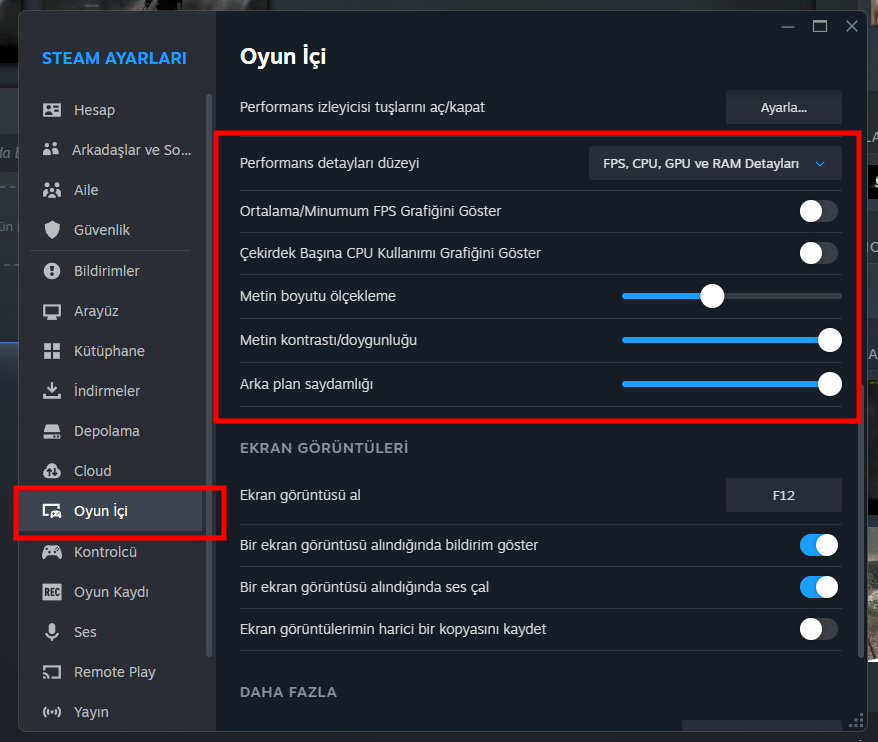Go to Depolama settings
Viewport: 878px width, 742px height.
pyautogui.click(x=110, y=431)
